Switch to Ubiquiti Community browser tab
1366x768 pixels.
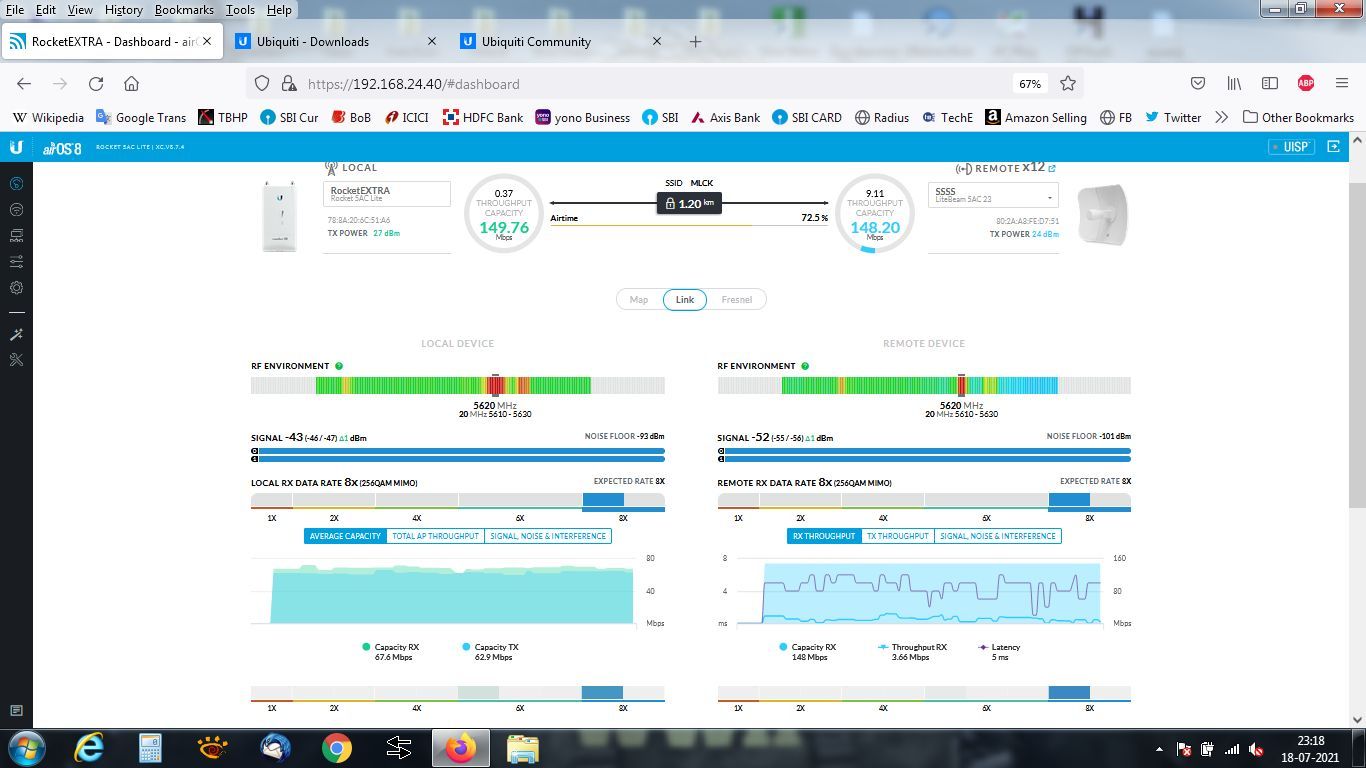[561, 42]
